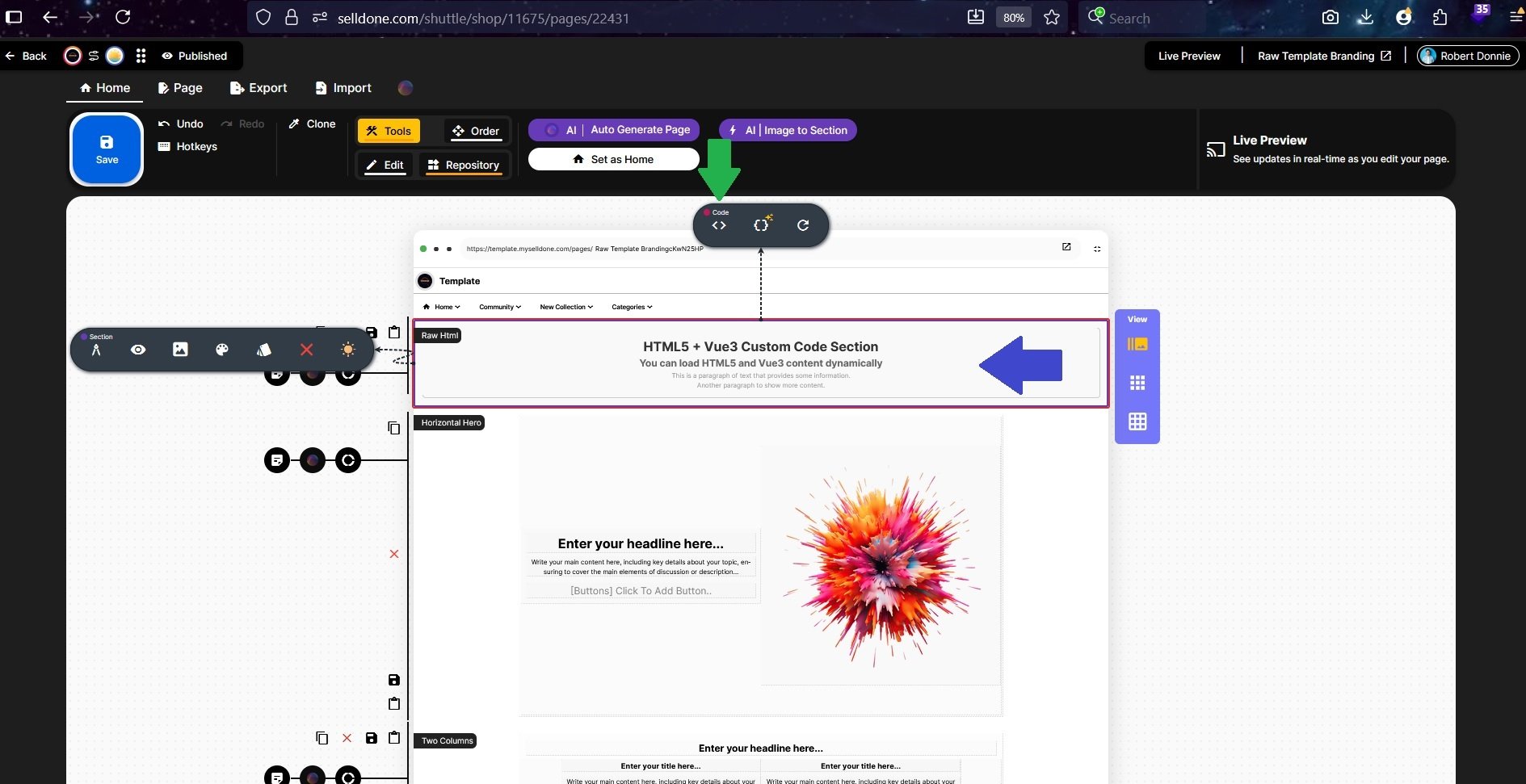
Task: Click browser reload button
Action: point(123,17)
